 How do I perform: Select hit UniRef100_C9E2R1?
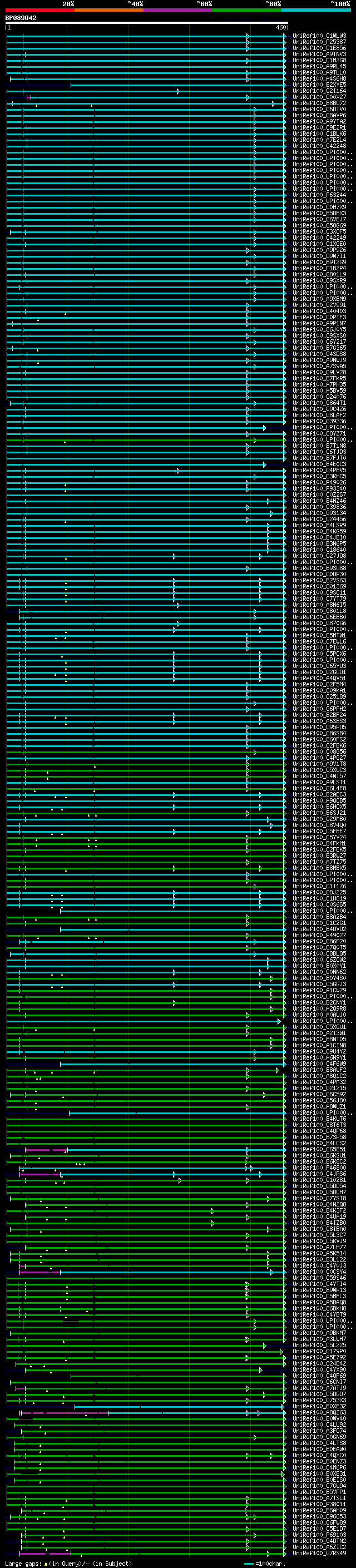(319, 128)
